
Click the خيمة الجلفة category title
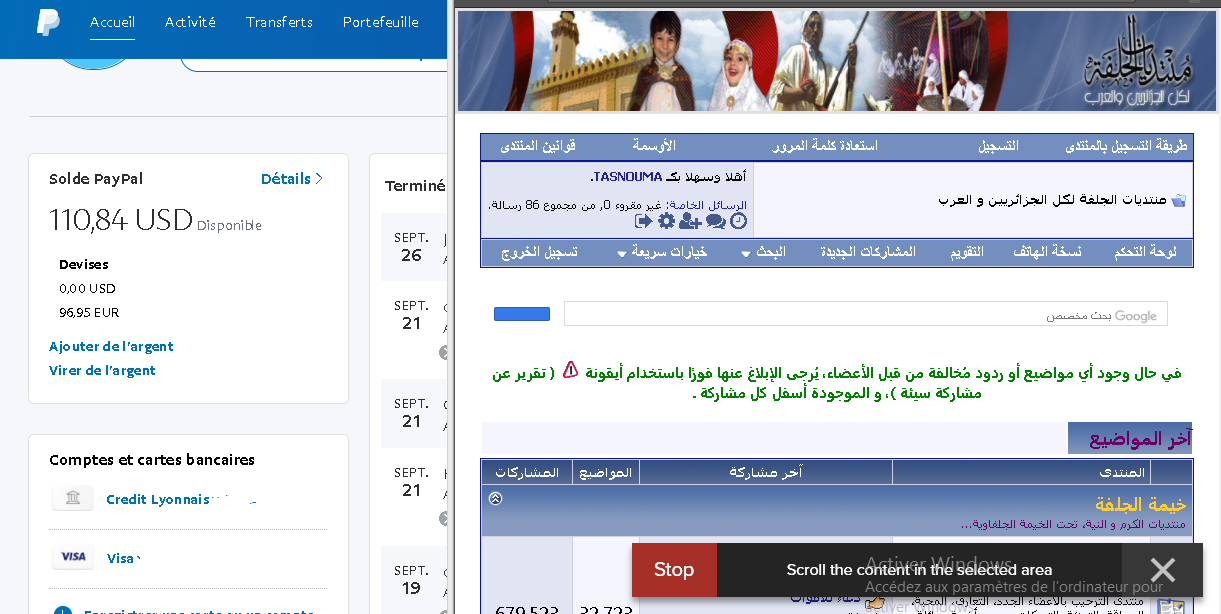tap(1141, 505)
